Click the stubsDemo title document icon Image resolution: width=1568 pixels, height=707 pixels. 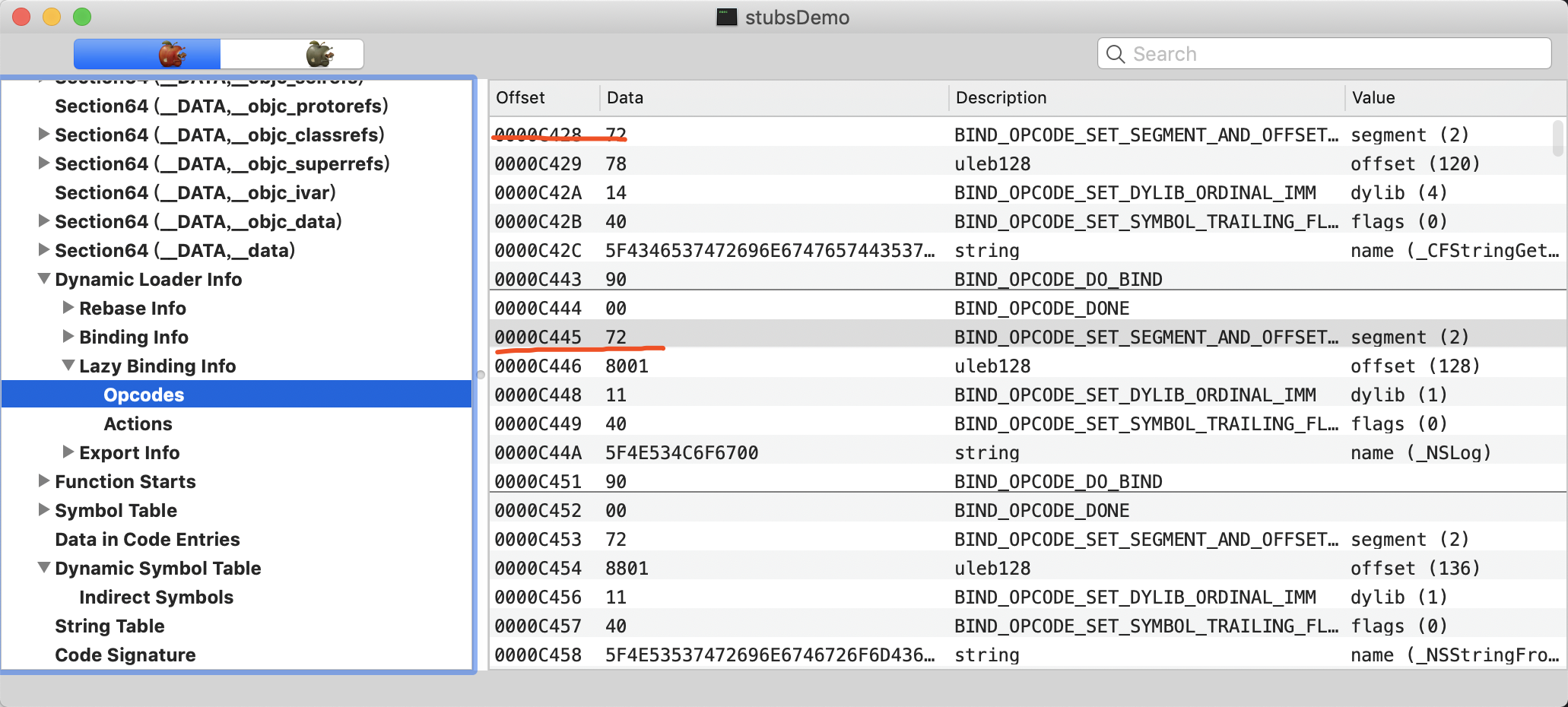(x=726, y=17)
